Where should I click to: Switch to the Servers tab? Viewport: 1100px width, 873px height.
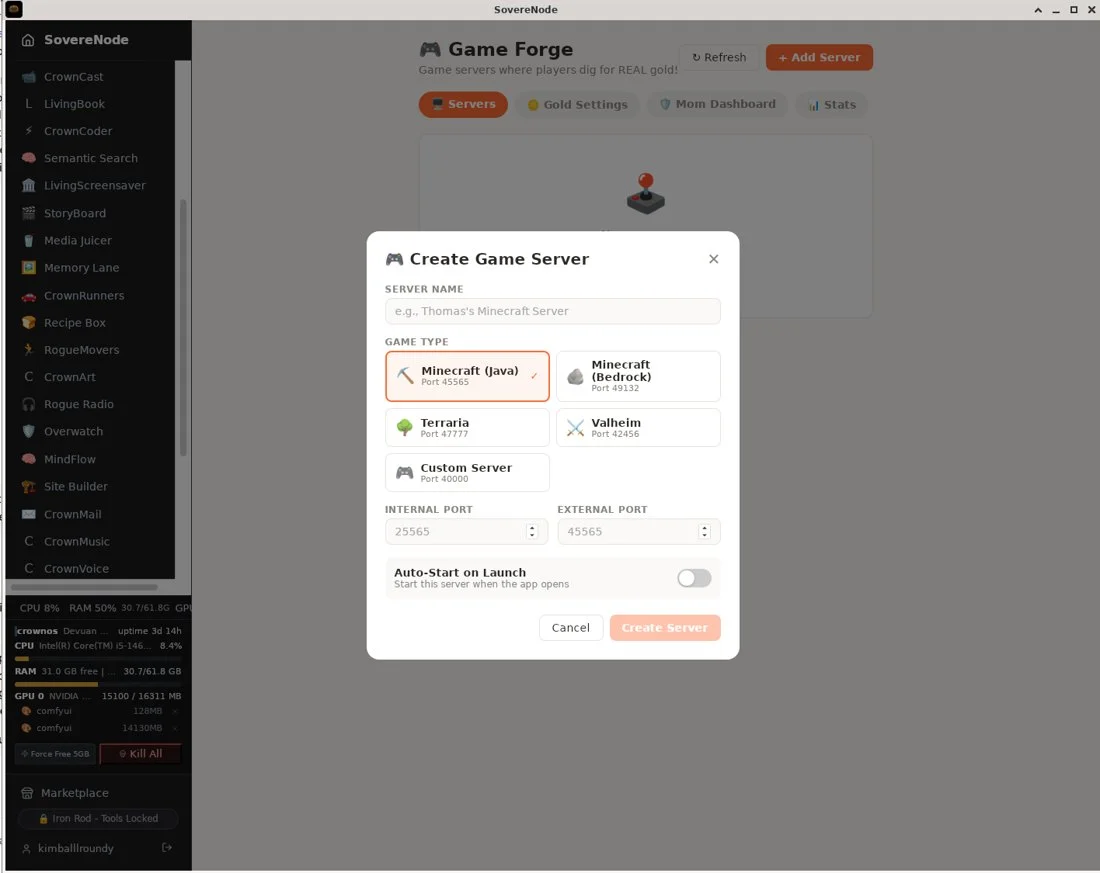click(463, 105)
